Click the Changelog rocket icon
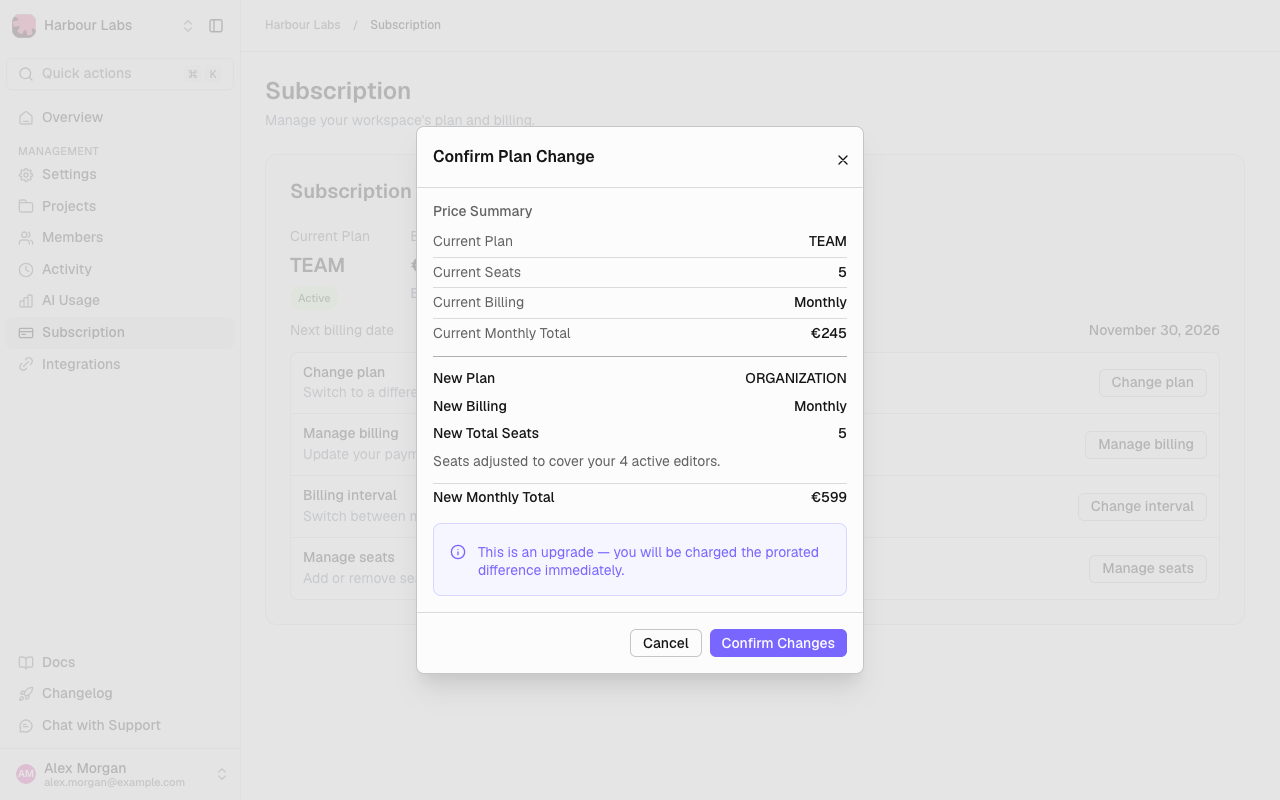Viewport: 1280px width, 800px height. tap(26, 694)
